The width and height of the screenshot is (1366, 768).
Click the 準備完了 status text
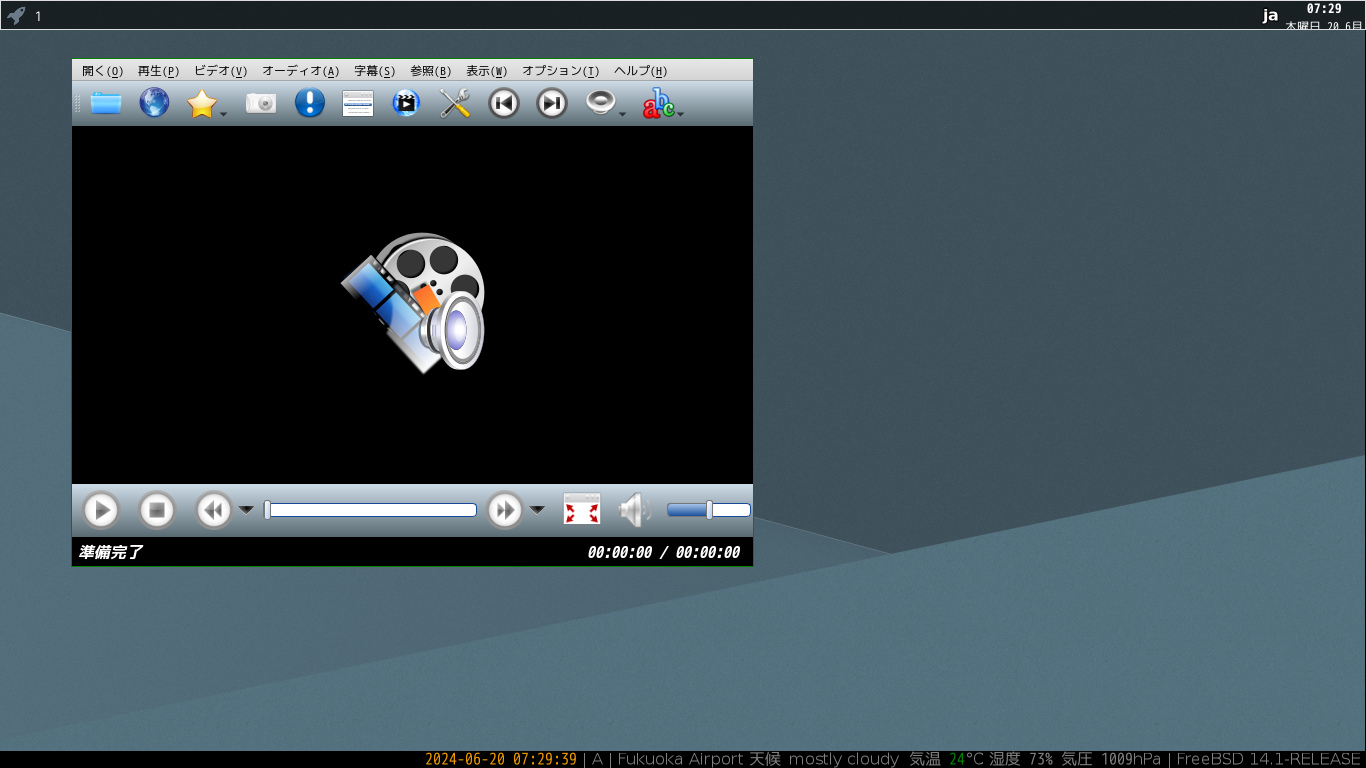click(x=111, y=552)
